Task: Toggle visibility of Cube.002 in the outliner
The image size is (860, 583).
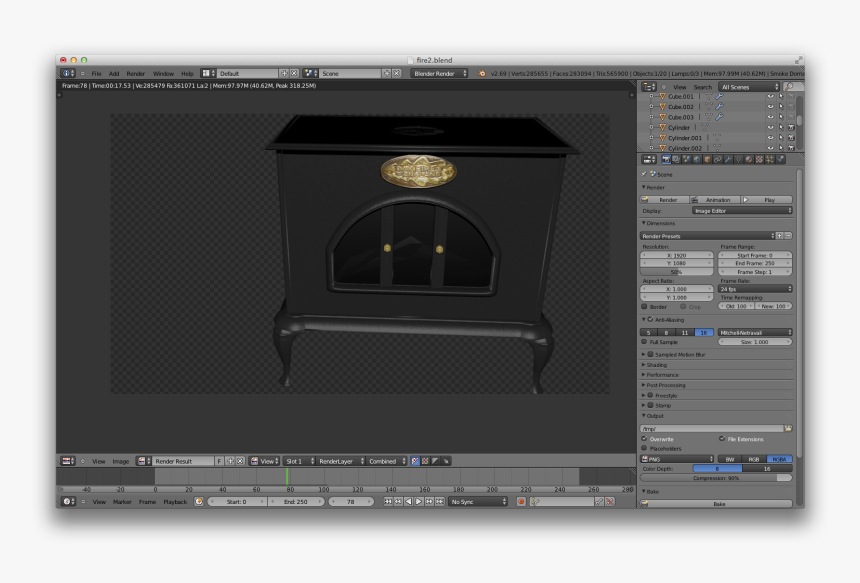Action: tap(770, 106)
